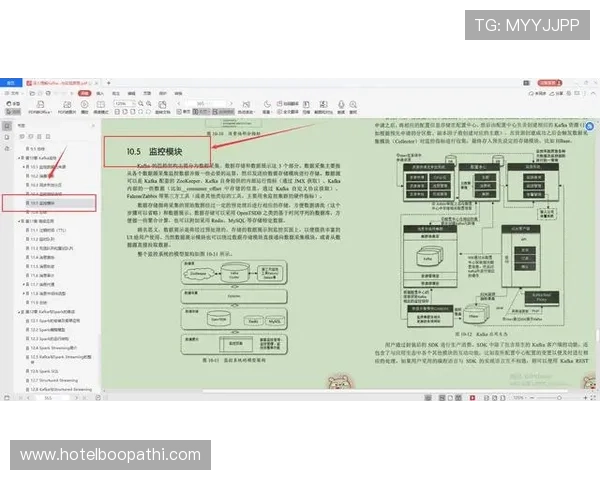Enter fullscreen from status bar corner icon
This screenshot has width=600, height=480.
pyautogui.click(x=593, y=398)
